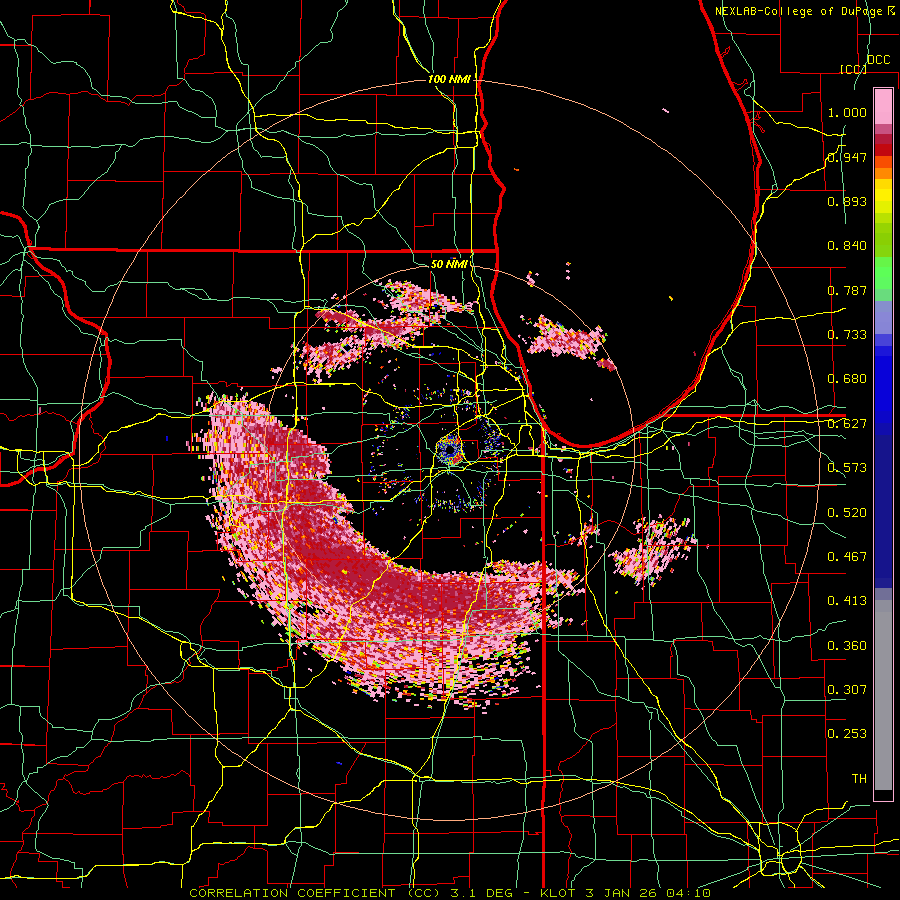Image resolution: width=900 pixels, height=900 pixels.
Task: Click the 50 NMI range ring label
Action: tap(449, 264)
